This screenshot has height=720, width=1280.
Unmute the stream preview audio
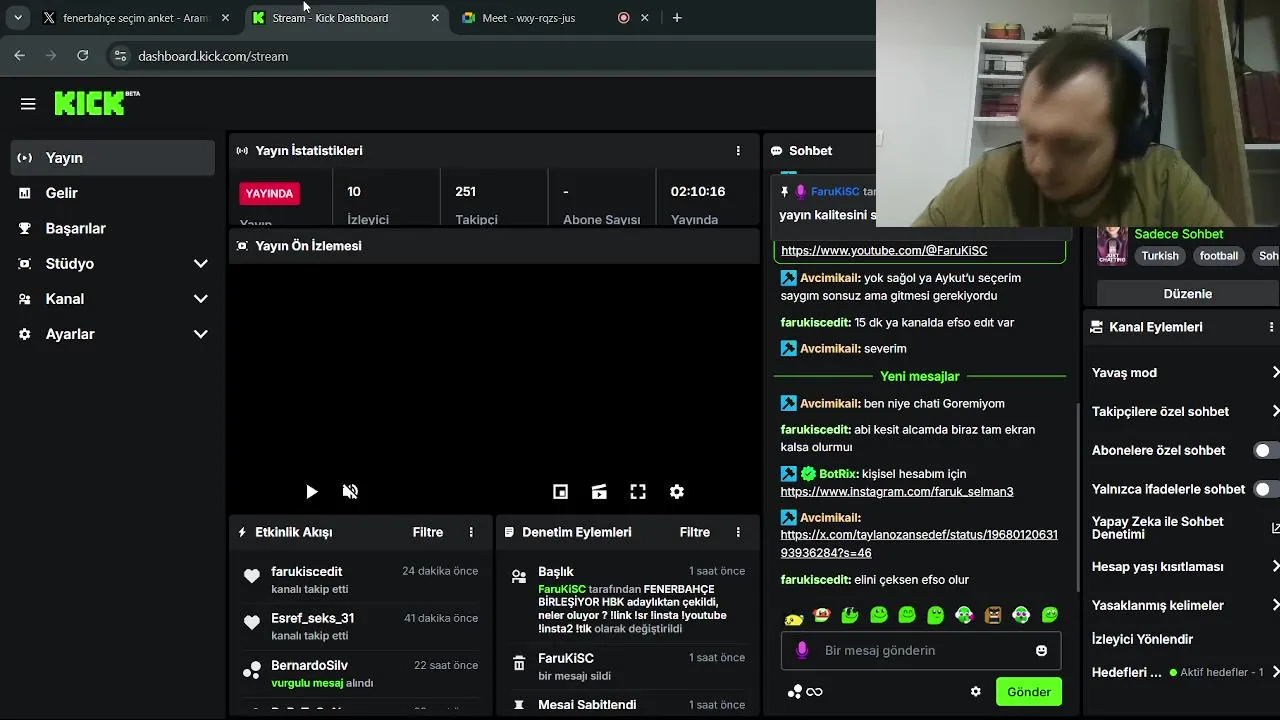coord(350,492)
